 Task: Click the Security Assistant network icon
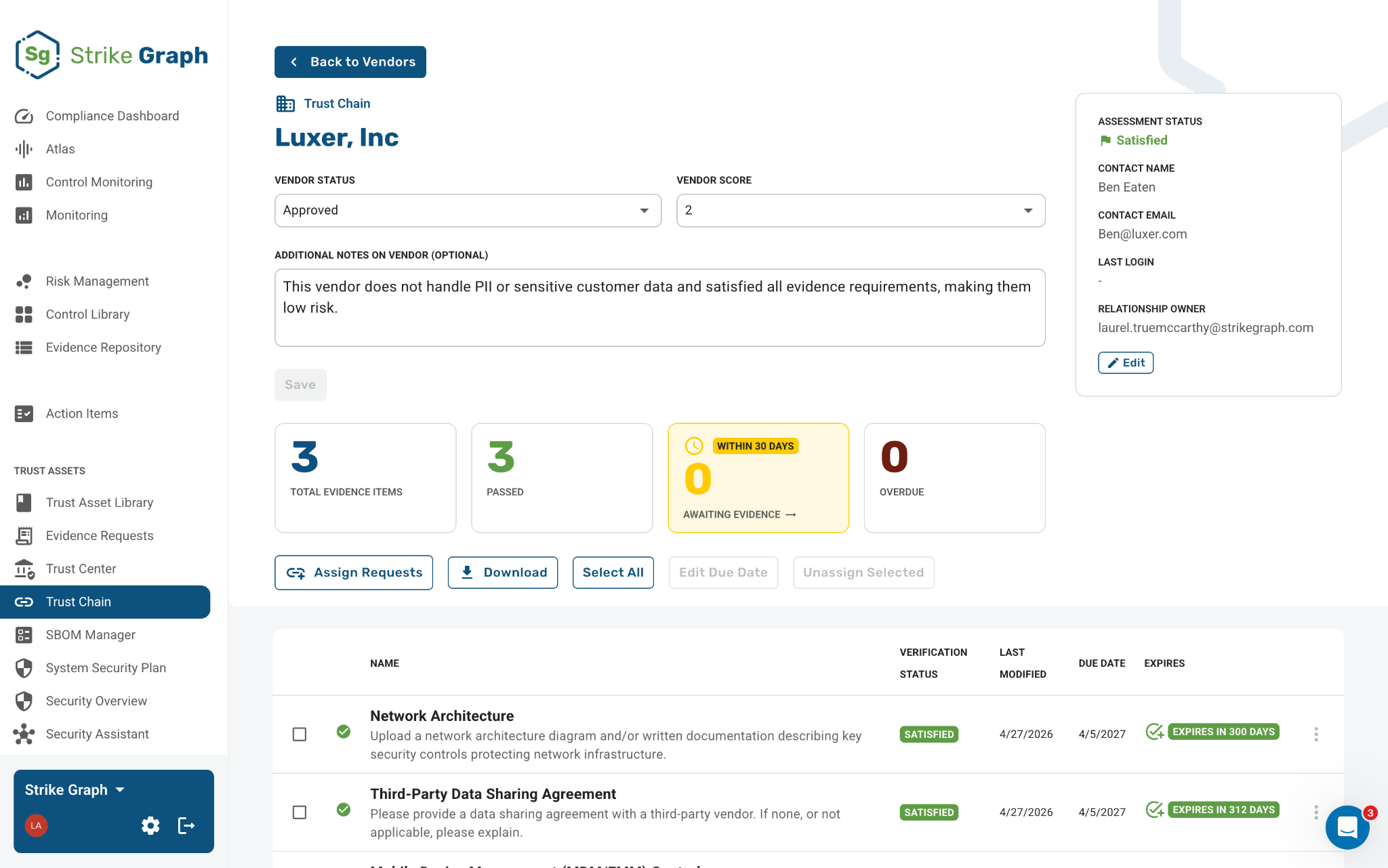tap(24, 735)
